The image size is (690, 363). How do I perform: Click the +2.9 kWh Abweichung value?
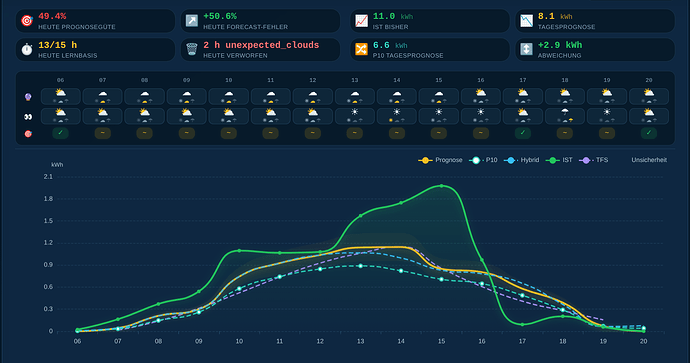click(560, 45)
